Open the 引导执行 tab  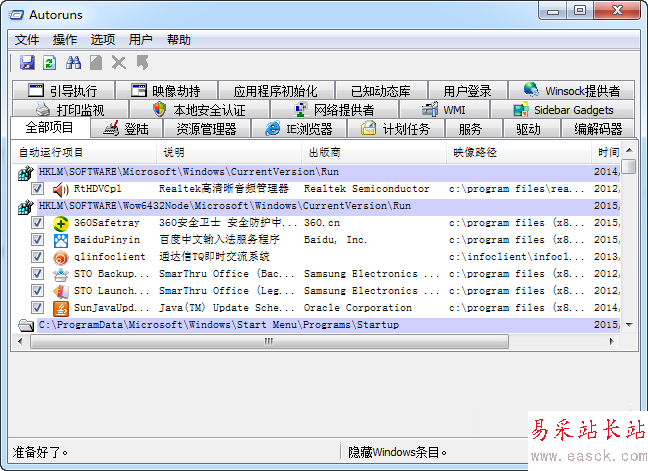tap(63, 90)
